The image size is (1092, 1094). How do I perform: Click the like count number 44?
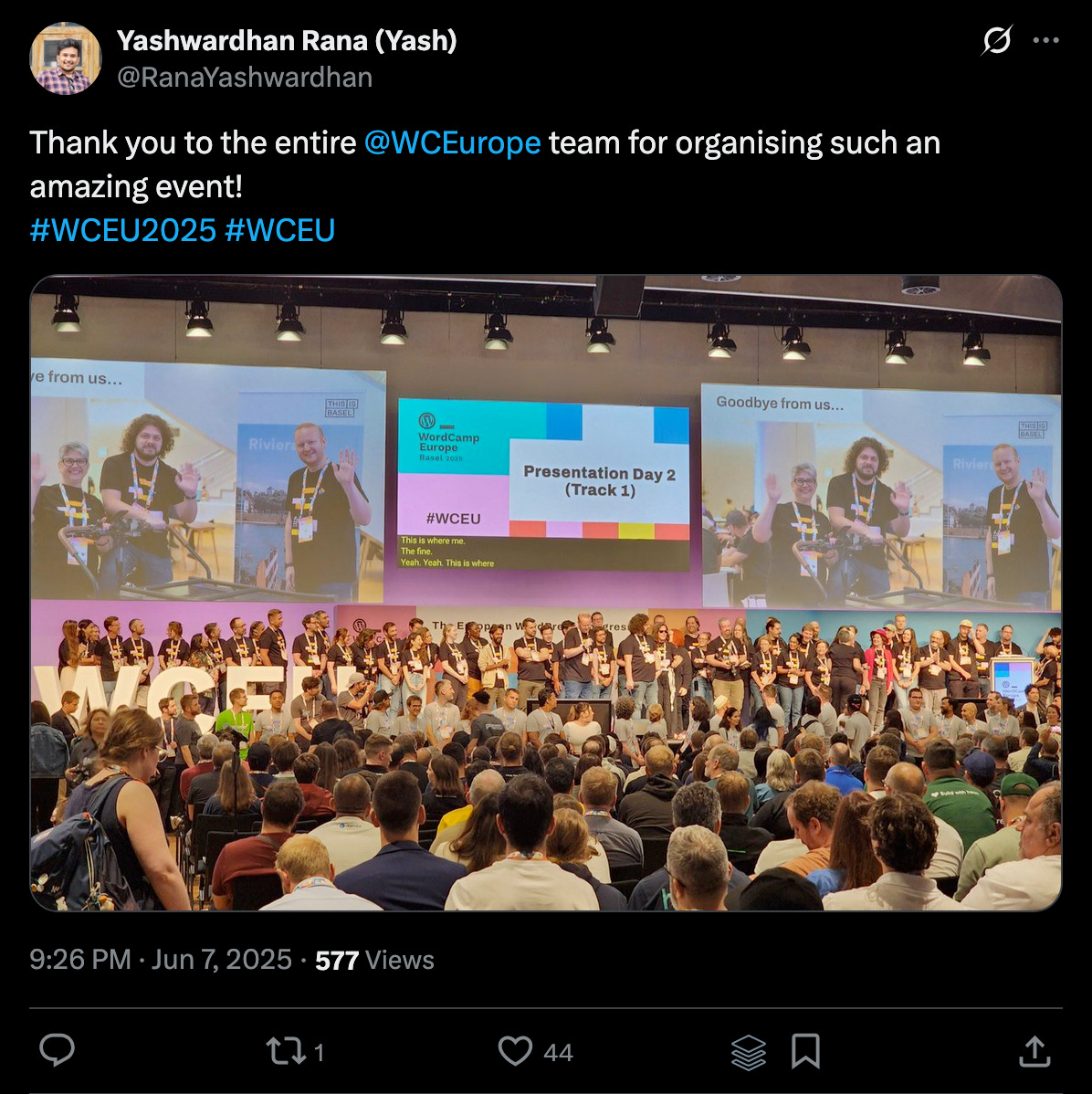coord(558,1052)
